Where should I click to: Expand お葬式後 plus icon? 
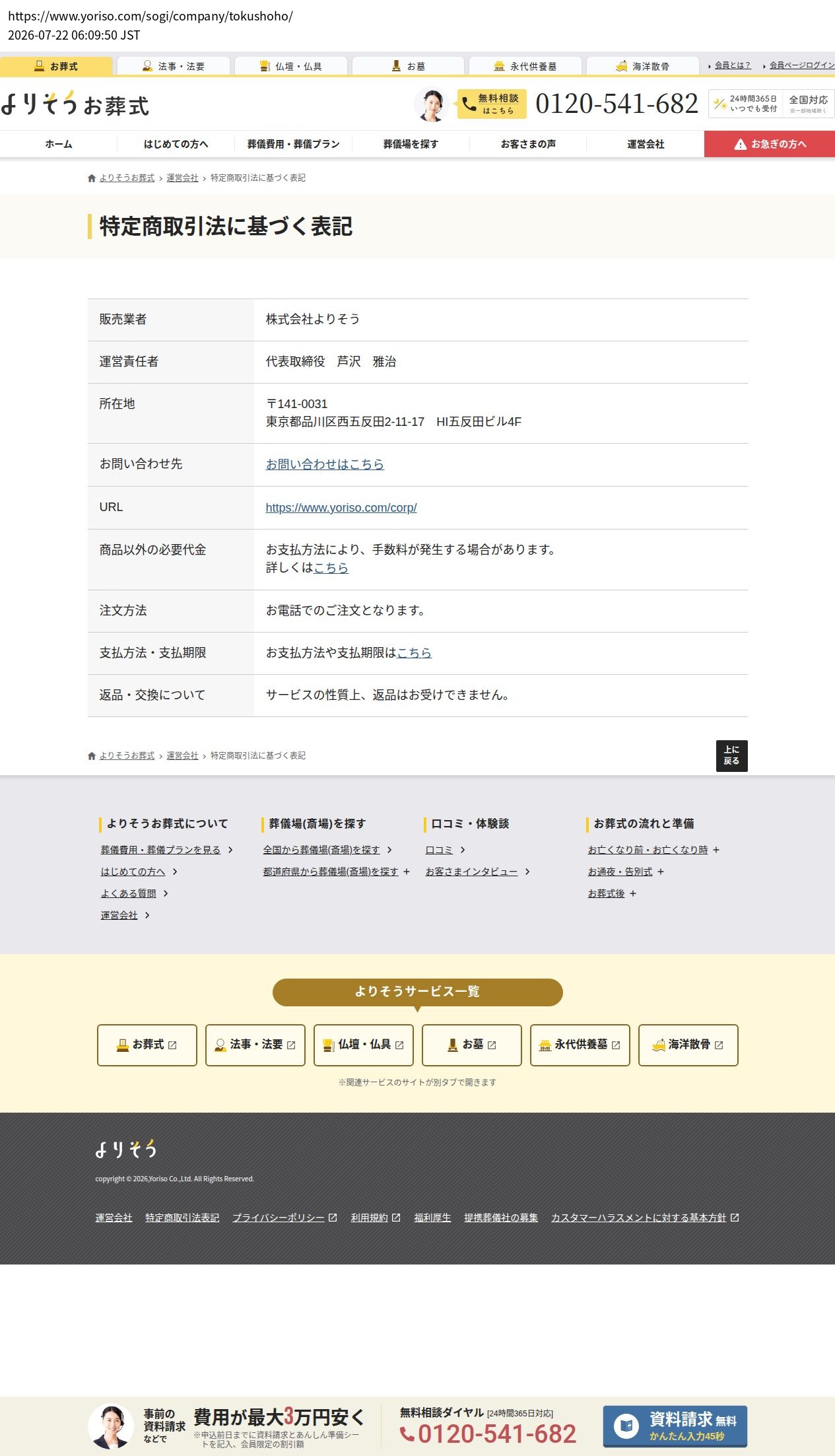click(633, 893)
